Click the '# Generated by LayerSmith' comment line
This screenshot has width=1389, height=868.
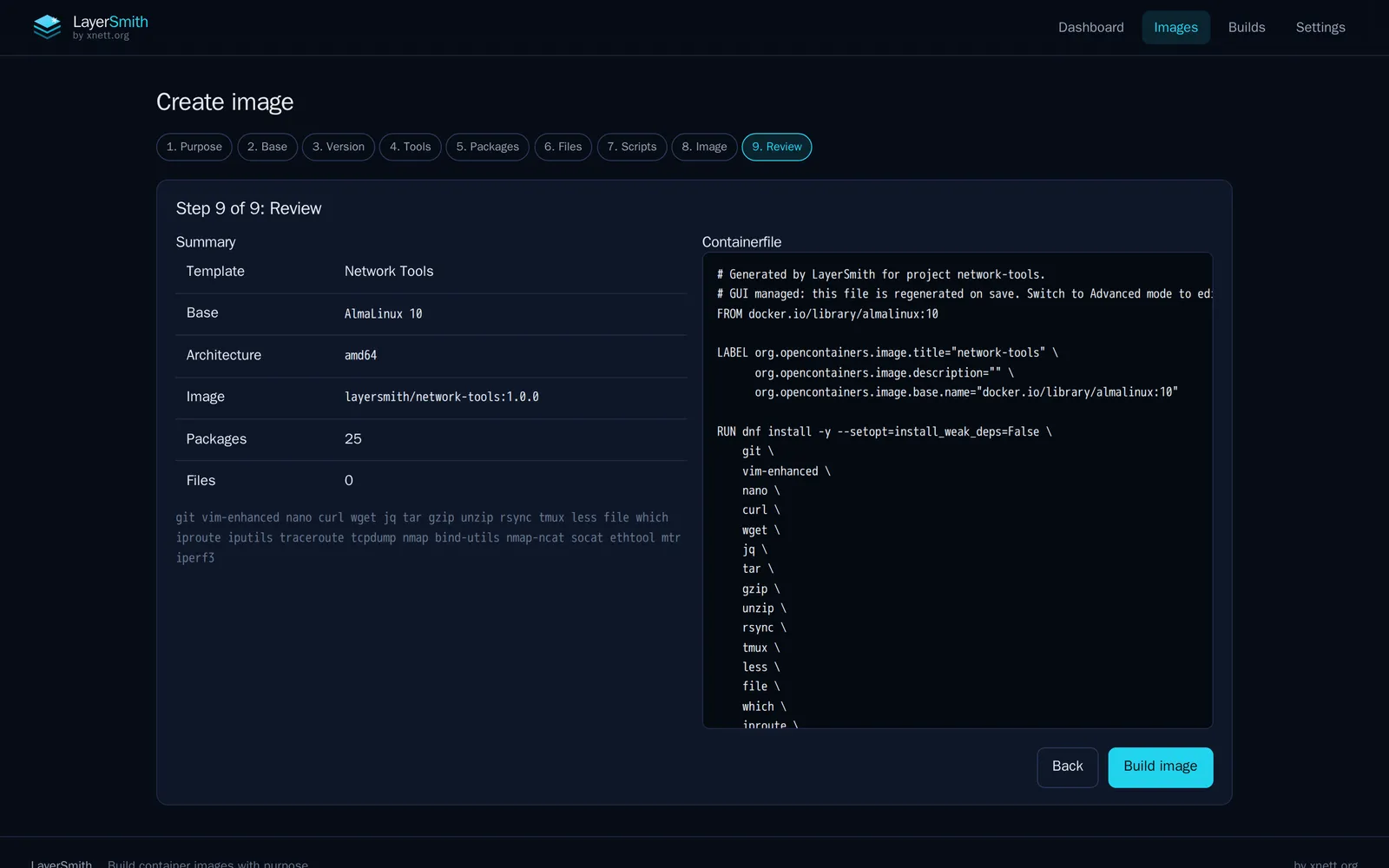tap(881, 274)
